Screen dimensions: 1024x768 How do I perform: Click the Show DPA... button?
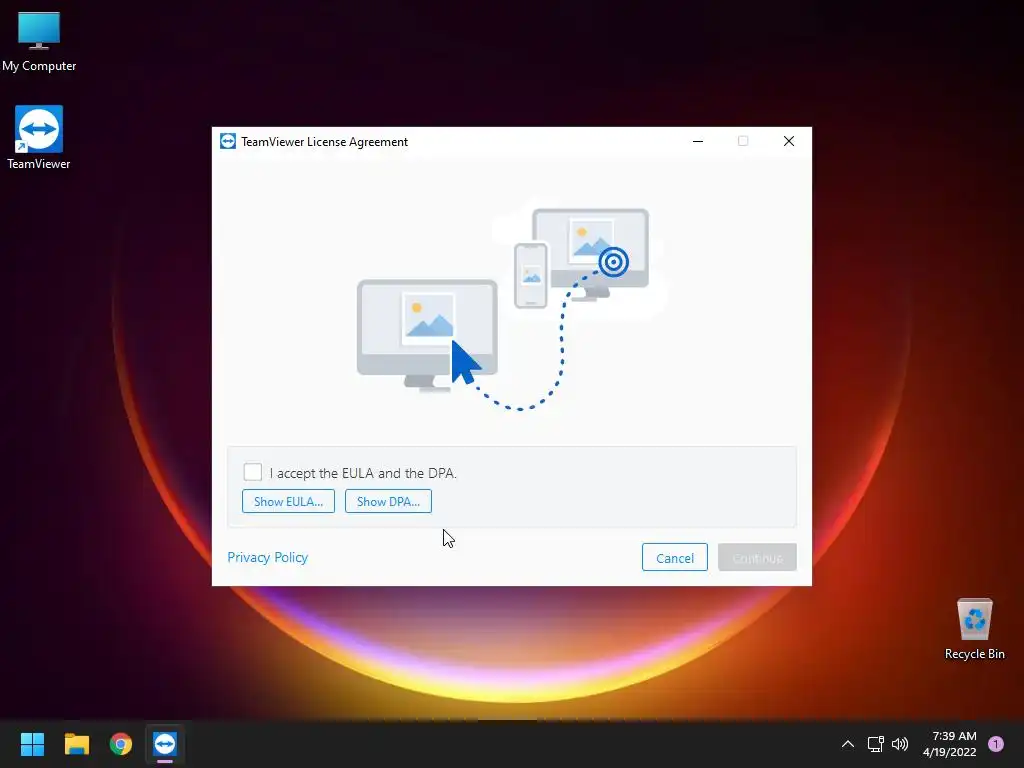click(388, 501)
